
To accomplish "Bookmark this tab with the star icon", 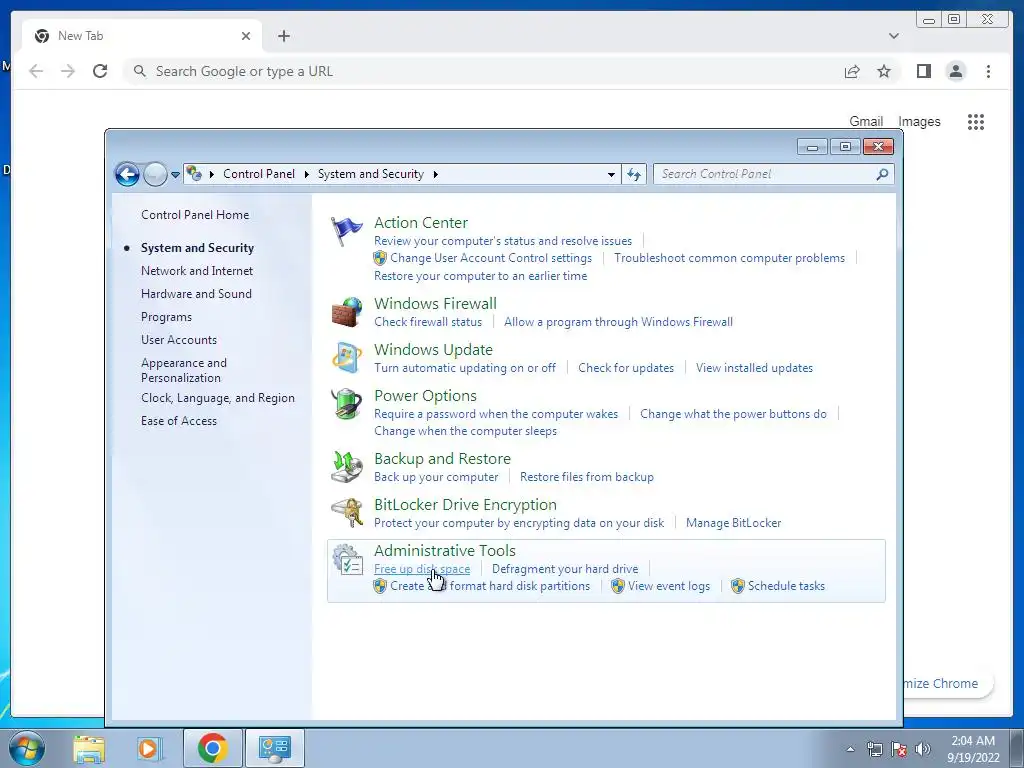I will (x=884, y=71).
